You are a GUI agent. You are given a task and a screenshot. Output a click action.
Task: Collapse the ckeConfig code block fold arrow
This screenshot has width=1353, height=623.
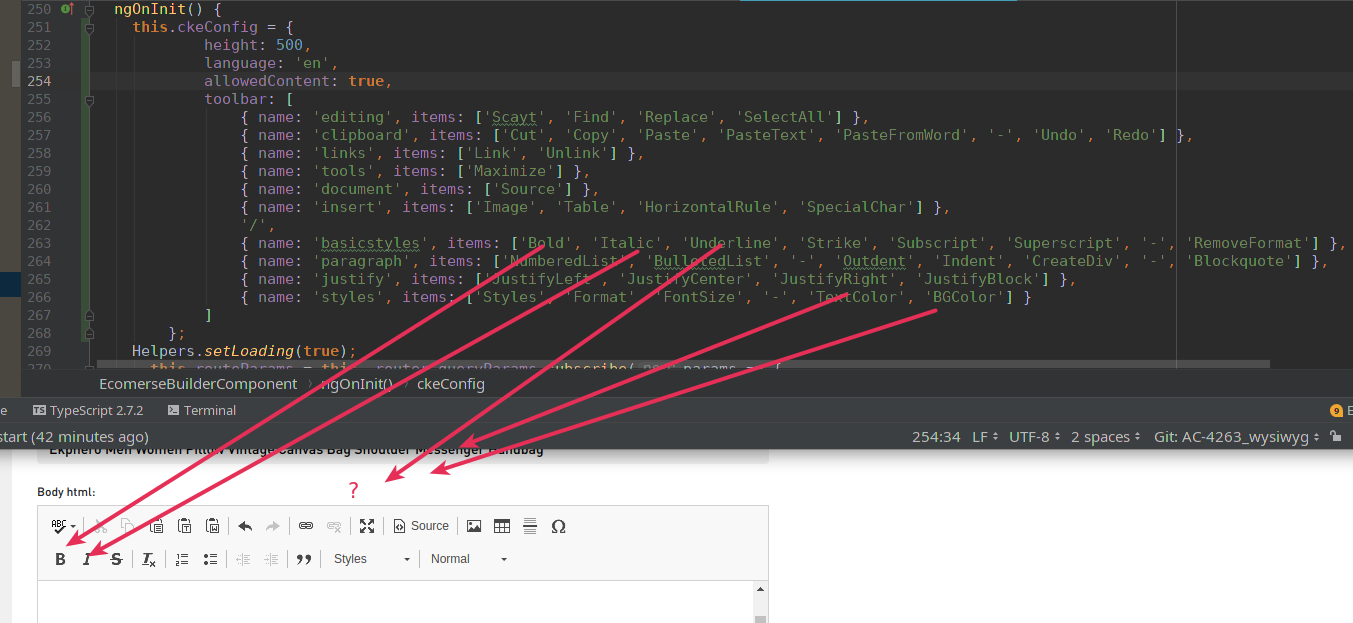[89, 26]
